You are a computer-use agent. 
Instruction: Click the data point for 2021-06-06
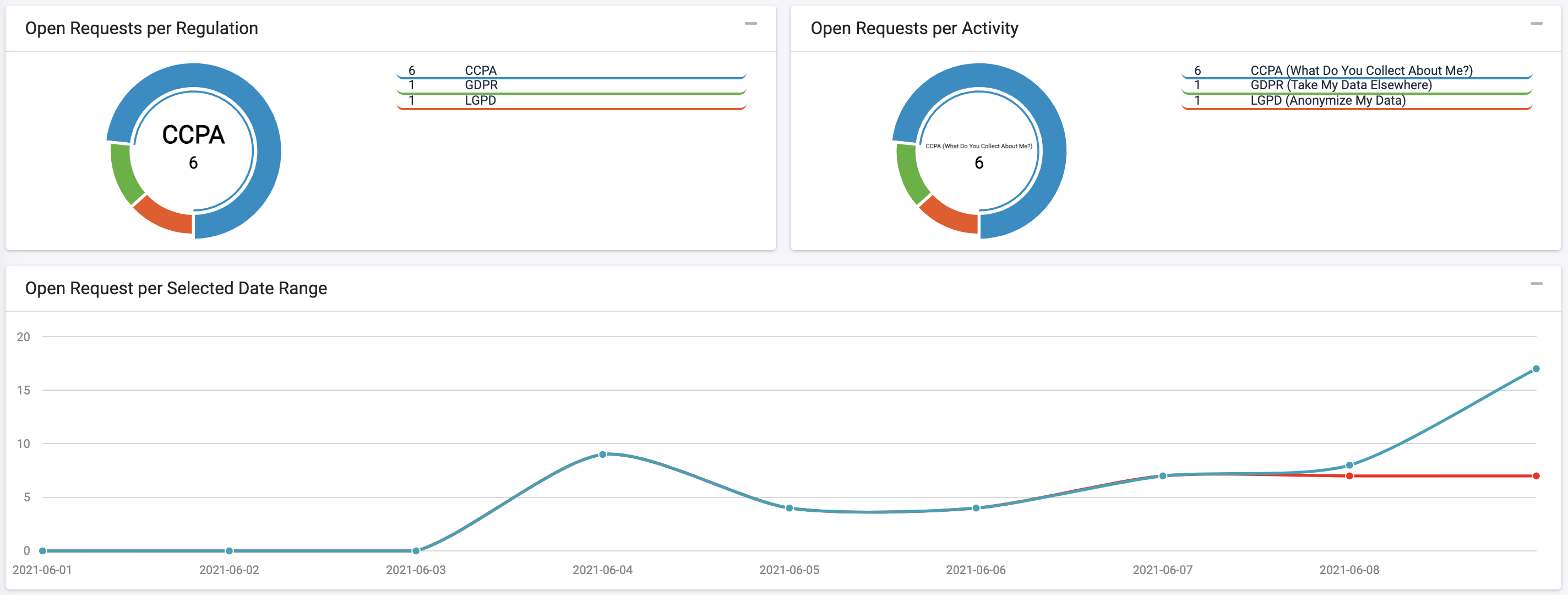[976, 508]
